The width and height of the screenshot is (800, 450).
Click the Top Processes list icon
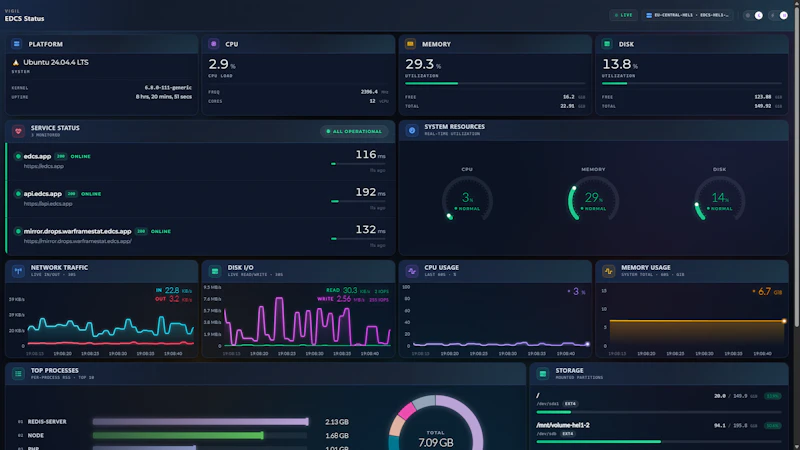point(18,374)
